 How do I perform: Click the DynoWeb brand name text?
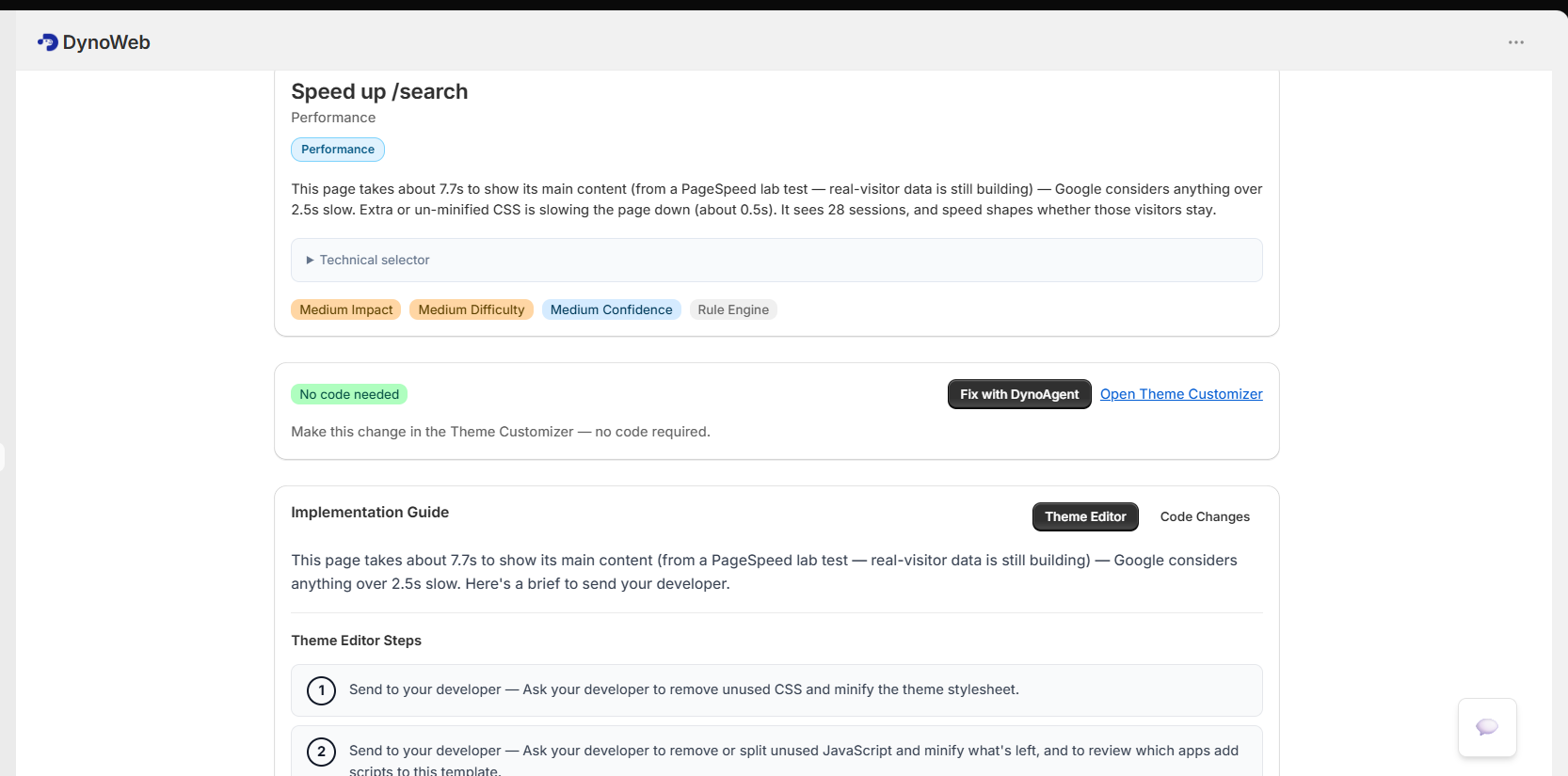click(106, 42)
